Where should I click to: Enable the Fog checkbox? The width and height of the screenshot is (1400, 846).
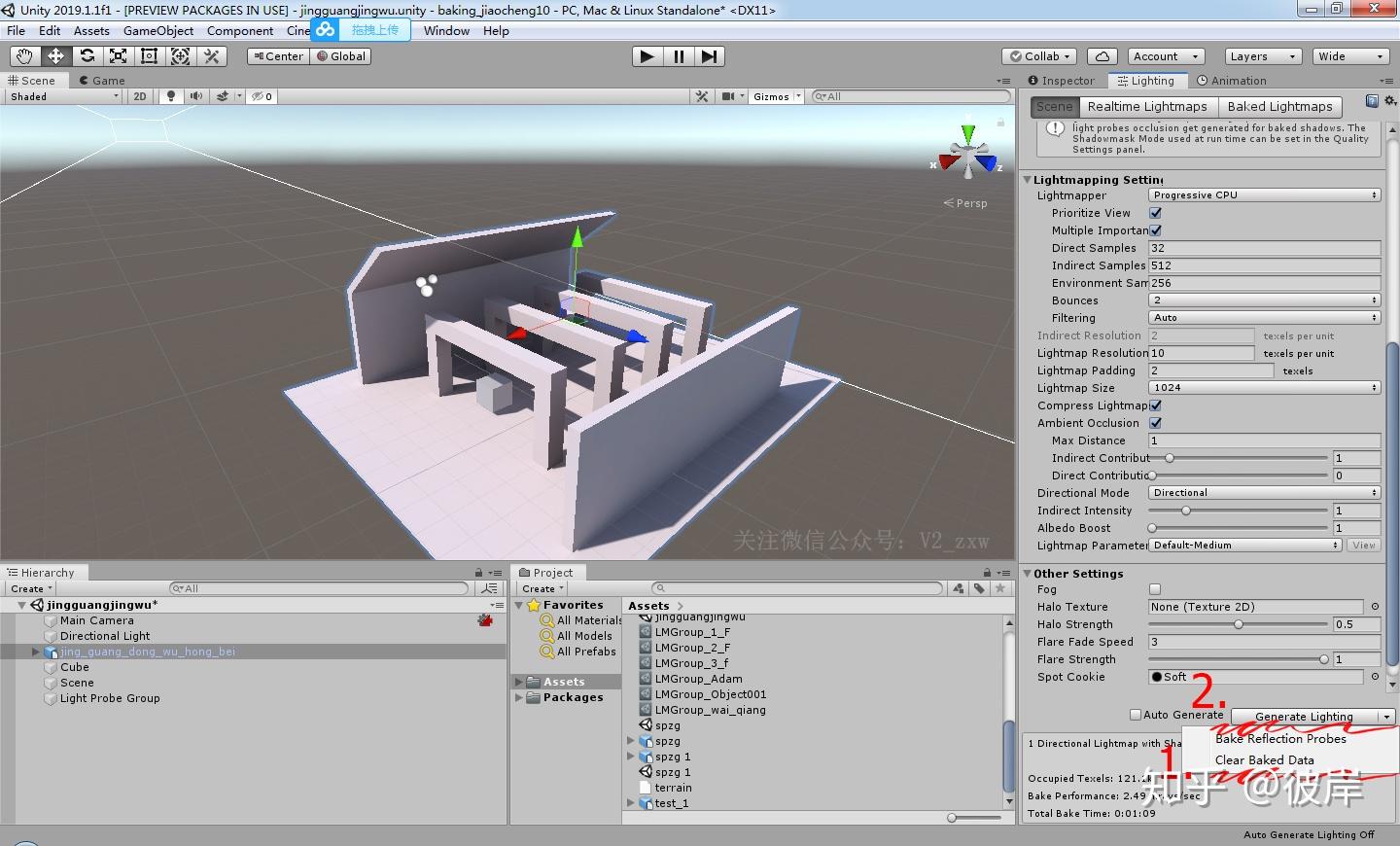[x=1155, y=589]
